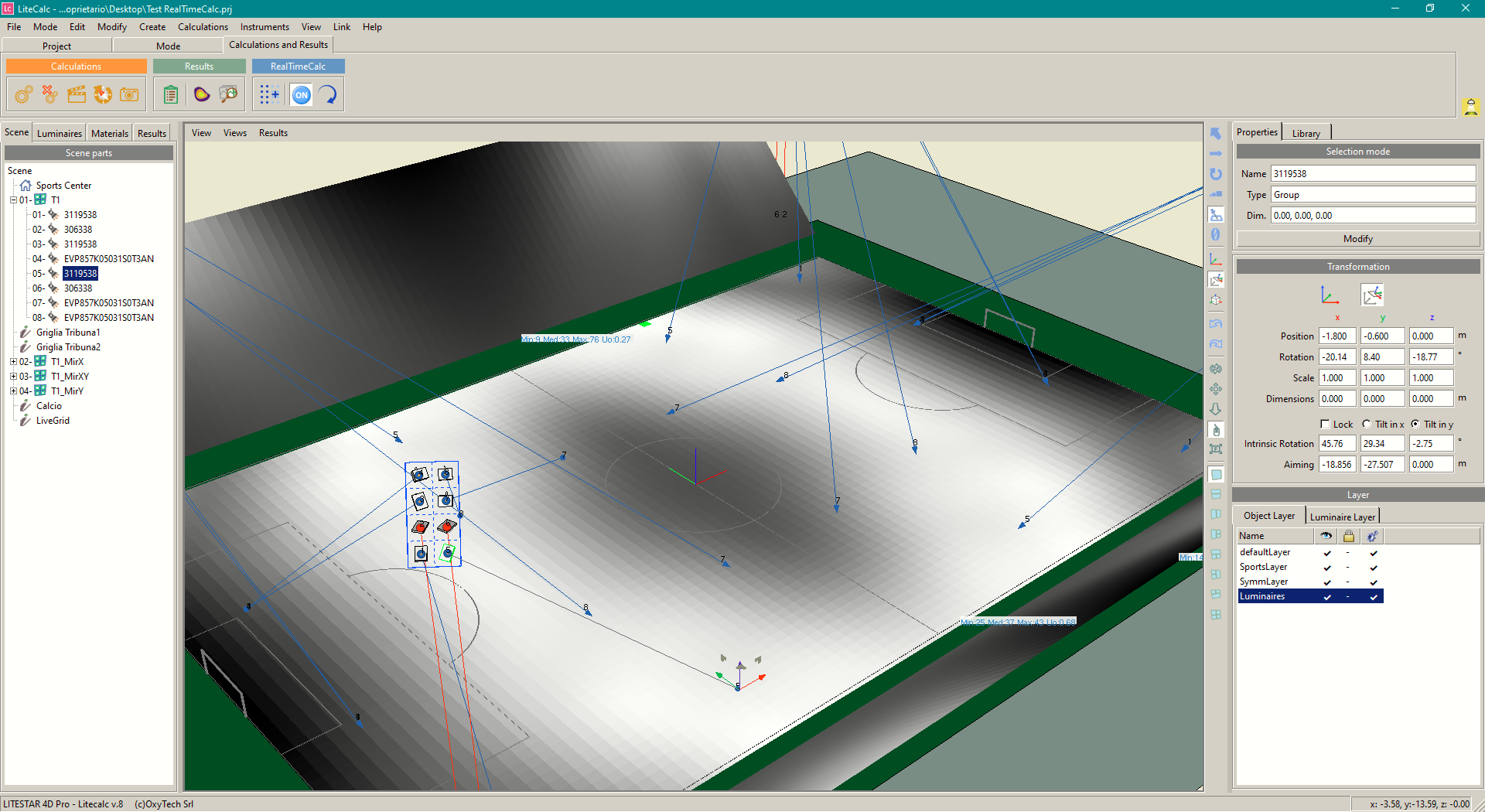
Task: Expand the T1_MirY tree node
Action: click(x=13, y=391)
